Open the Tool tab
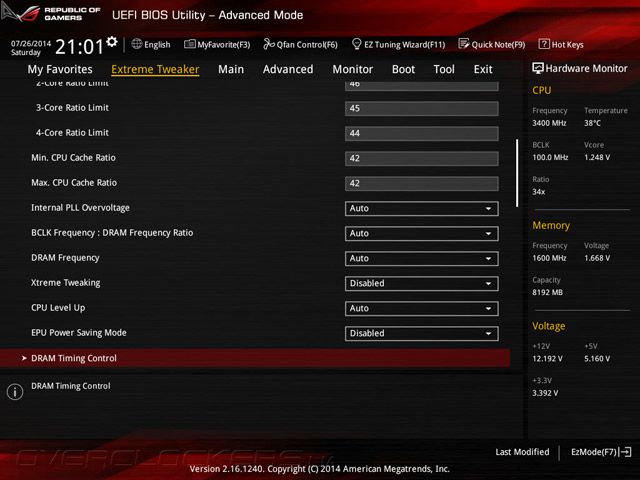 click(444, 69)
